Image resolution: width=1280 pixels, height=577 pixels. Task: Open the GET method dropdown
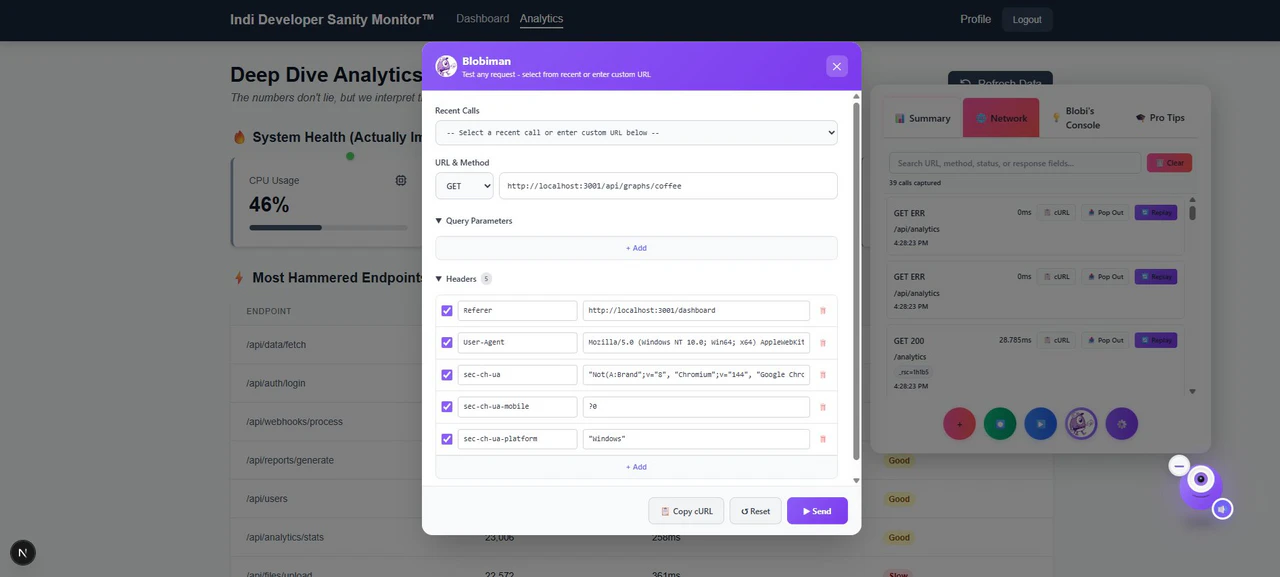tap(464, 186)
